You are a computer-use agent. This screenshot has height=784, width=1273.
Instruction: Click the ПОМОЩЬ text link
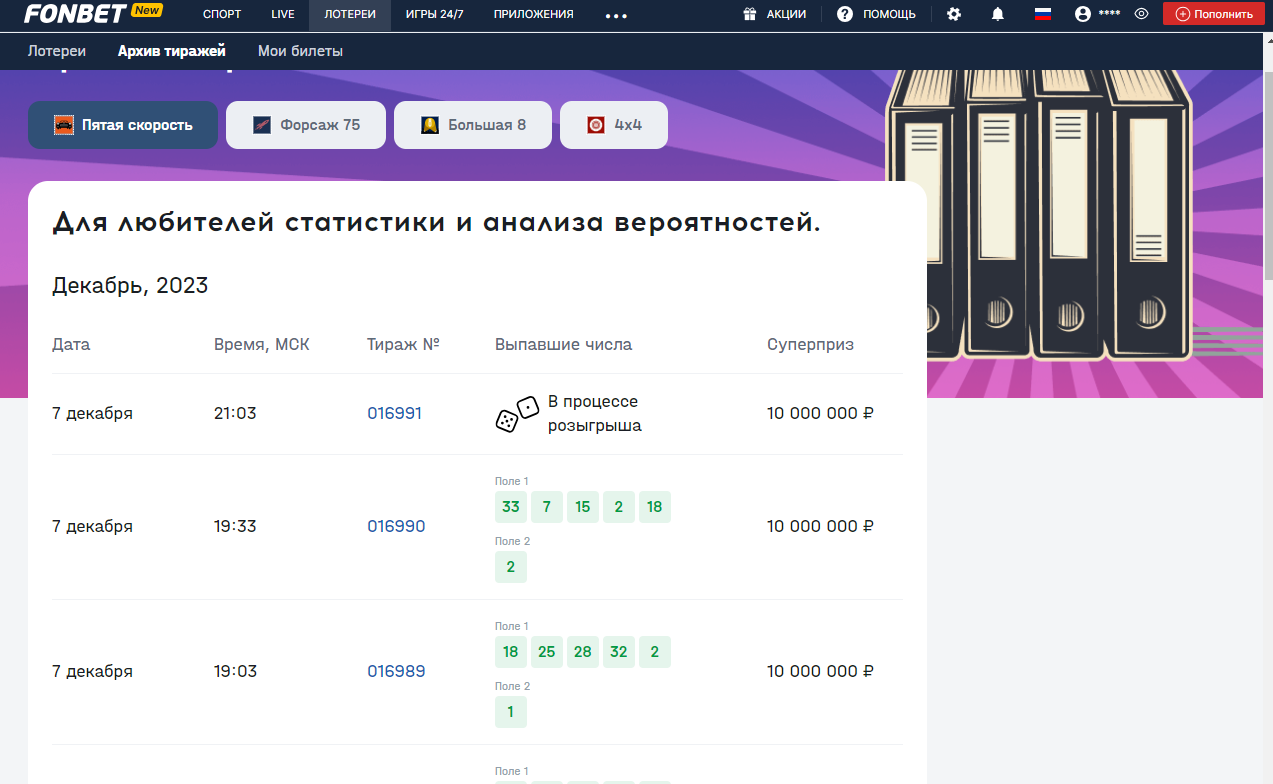click(889, 14)
